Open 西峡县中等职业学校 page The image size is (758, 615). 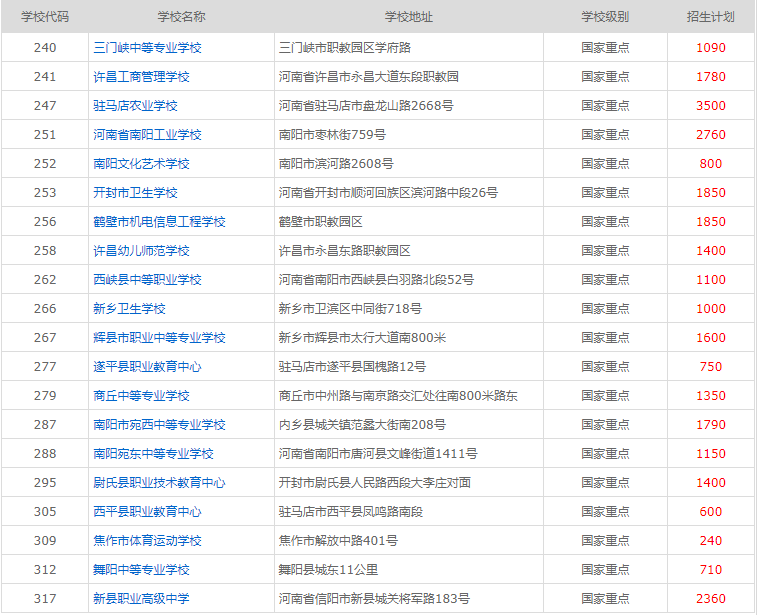coord(147,279)
